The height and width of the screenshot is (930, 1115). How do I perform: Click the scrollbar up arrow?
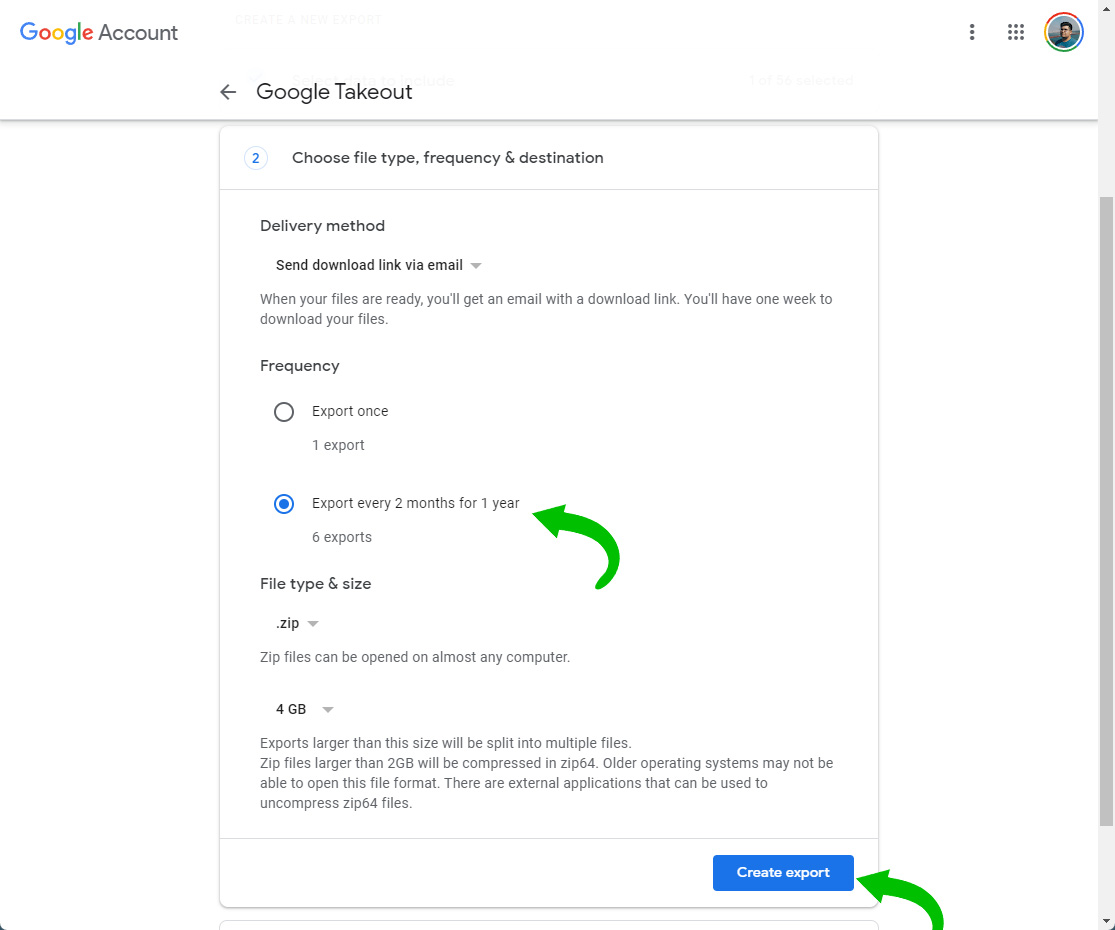(1106, 8)
